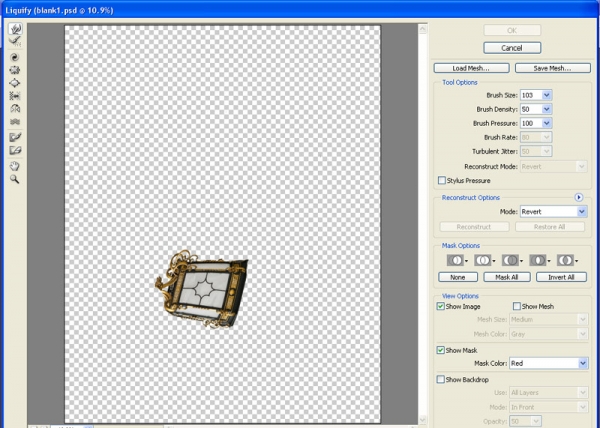Screen dimensions: 600x428
Task: Select the Bloat tool
Action: [x=15, y=83]
